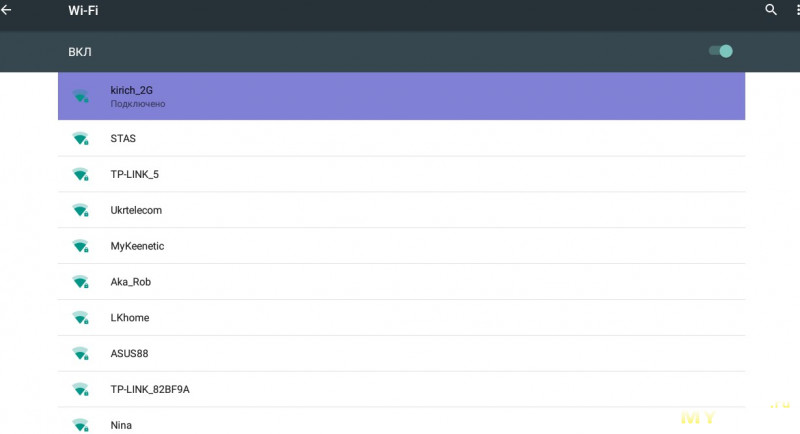The width and height of the screenshot is (800, 434).
Task: Tap the Nina network entry
Action: (x=400, y=424)
